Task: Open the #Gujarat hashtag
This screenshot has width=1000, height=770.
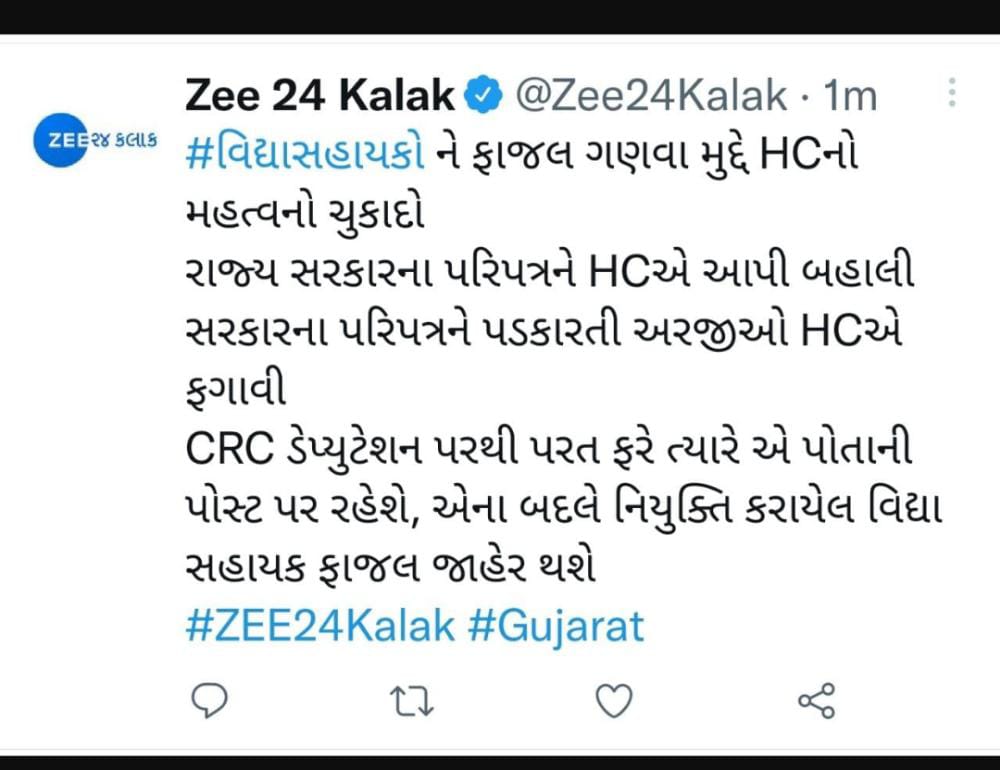Action: [x=555, y=626]
